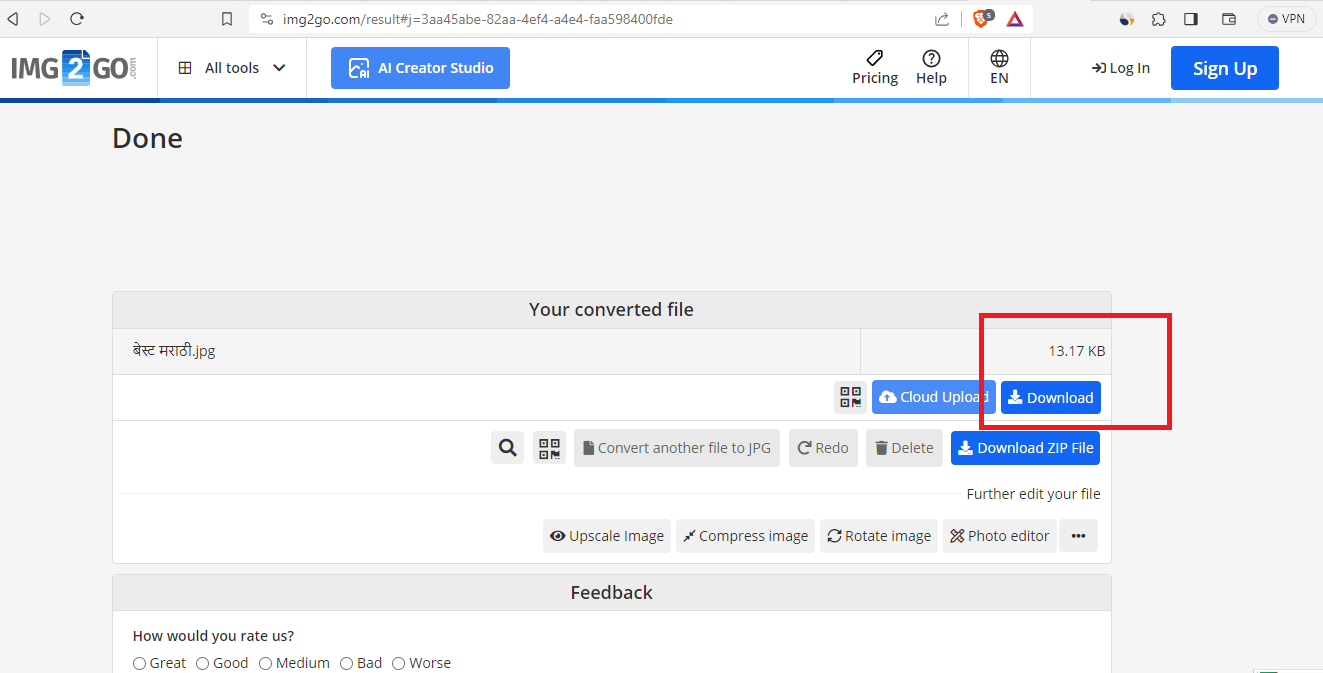Open Help from the question mark icon
This screenshot has height=673, width=1323.
click(931, 67)
